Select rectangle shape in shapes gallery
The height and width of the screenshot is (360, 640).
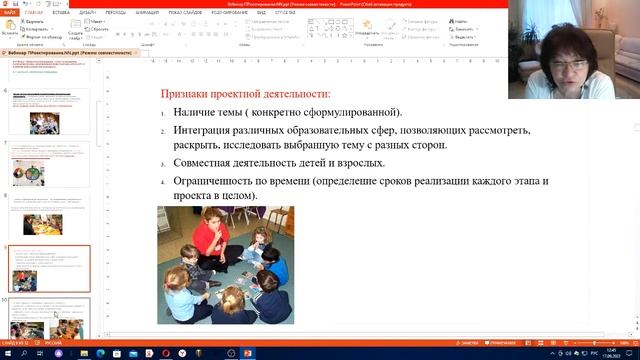(331, 21)
